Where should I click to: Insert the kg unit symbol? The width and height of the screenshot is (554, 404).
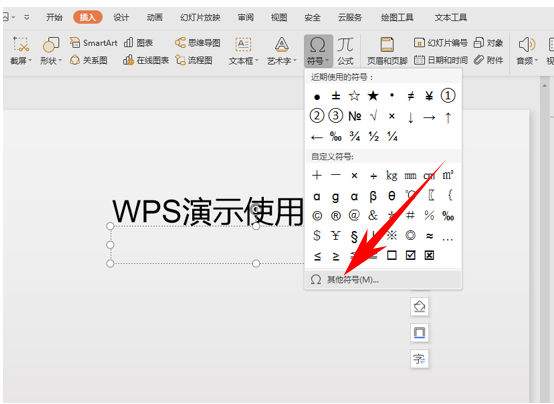[x=391, y=175]
